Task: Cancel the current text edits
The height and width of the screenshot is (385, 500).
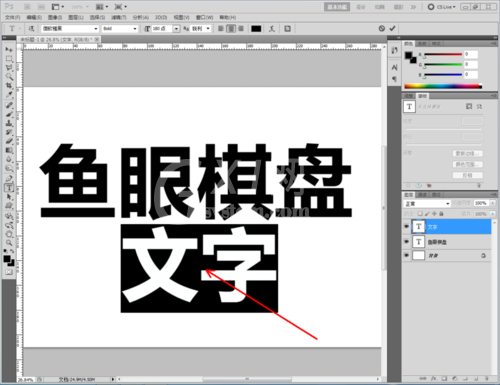Action: pyautogui.click(x=382, y=28)
